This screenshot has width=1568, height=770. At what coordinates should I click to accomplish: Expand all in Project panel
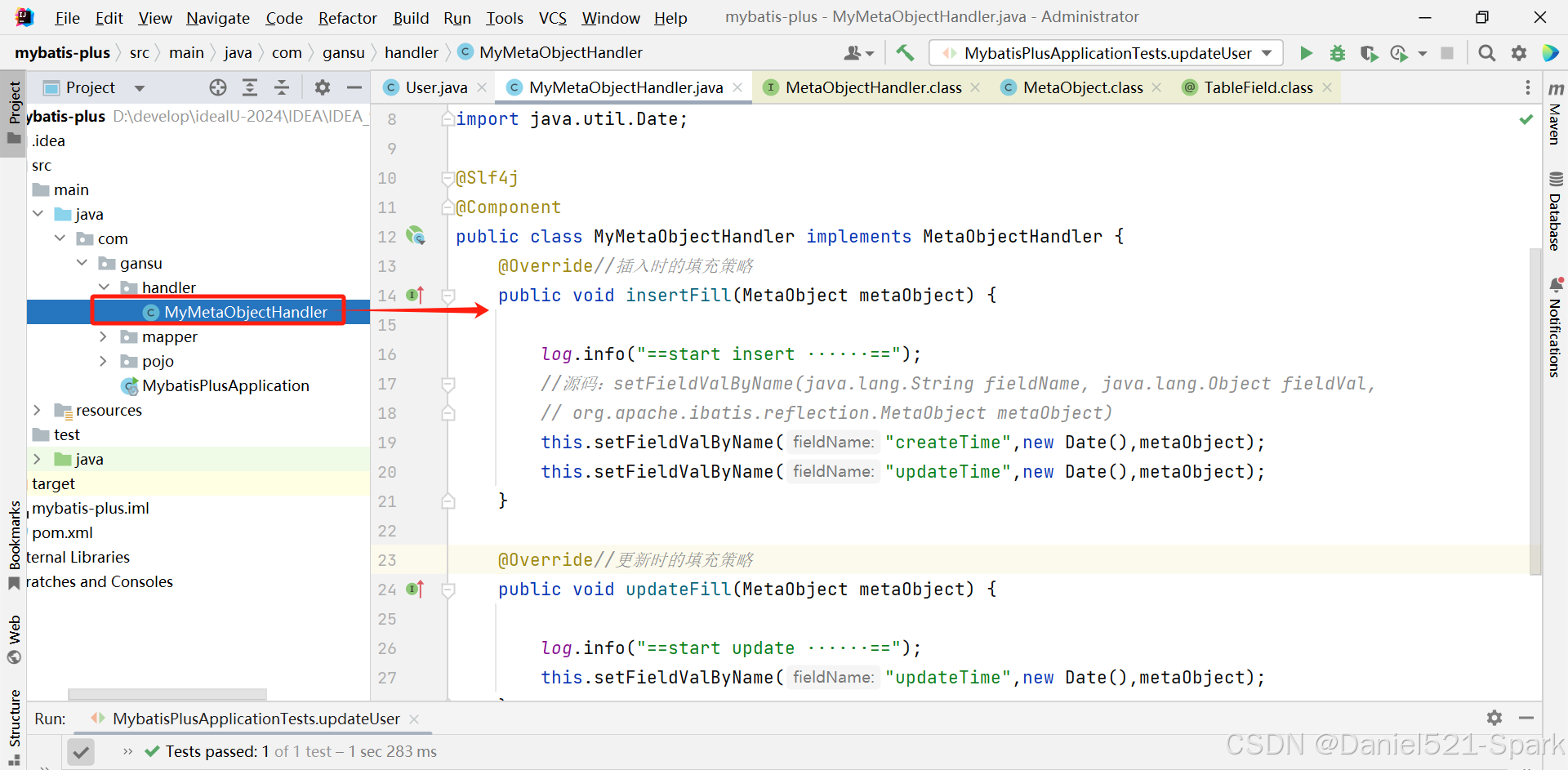(250, 87)
